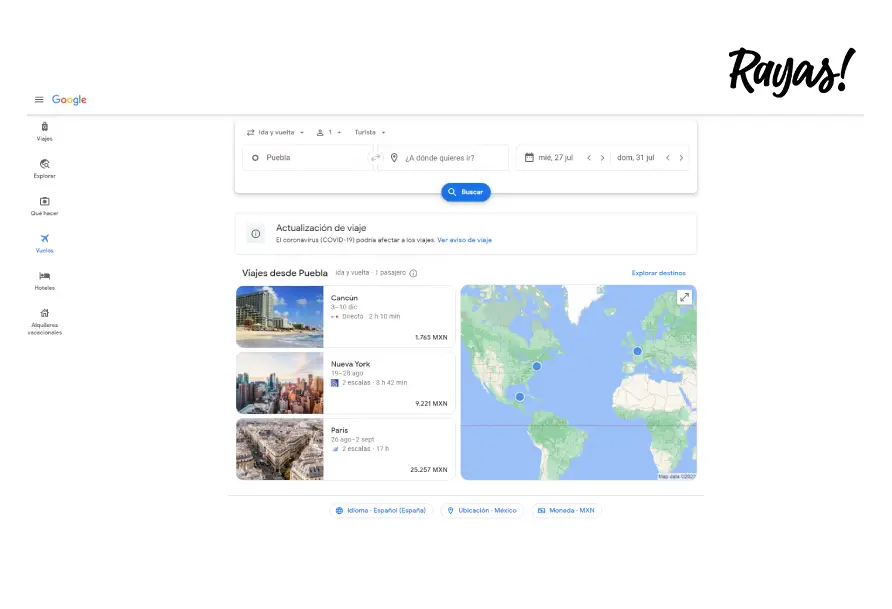Open Explorar in the sidebar

click(x=44, y=169)
